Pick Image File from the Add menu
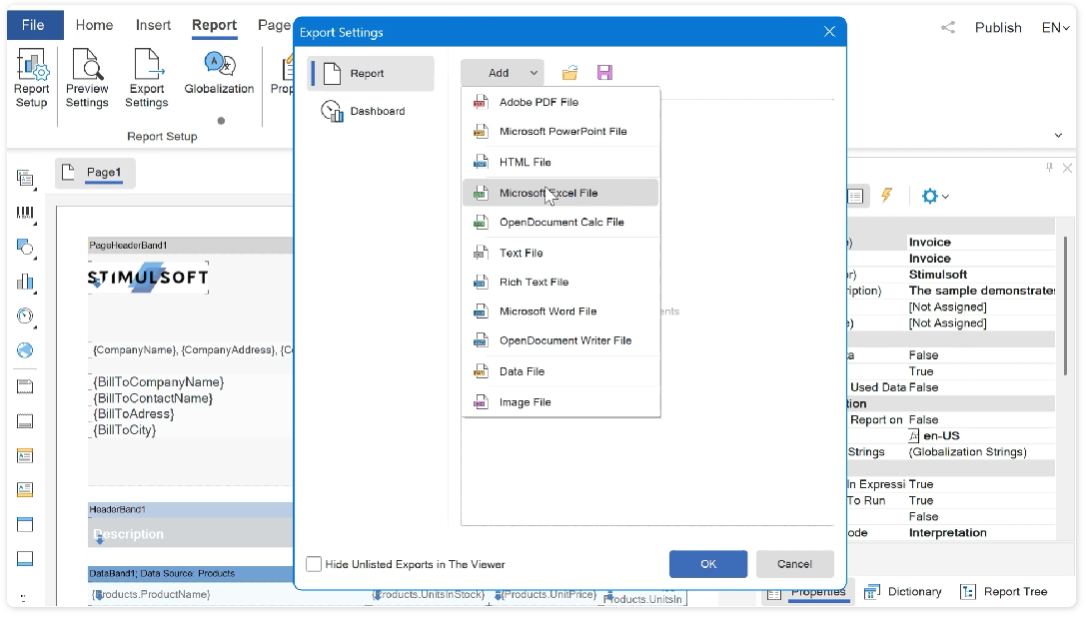 pos(560,402)
